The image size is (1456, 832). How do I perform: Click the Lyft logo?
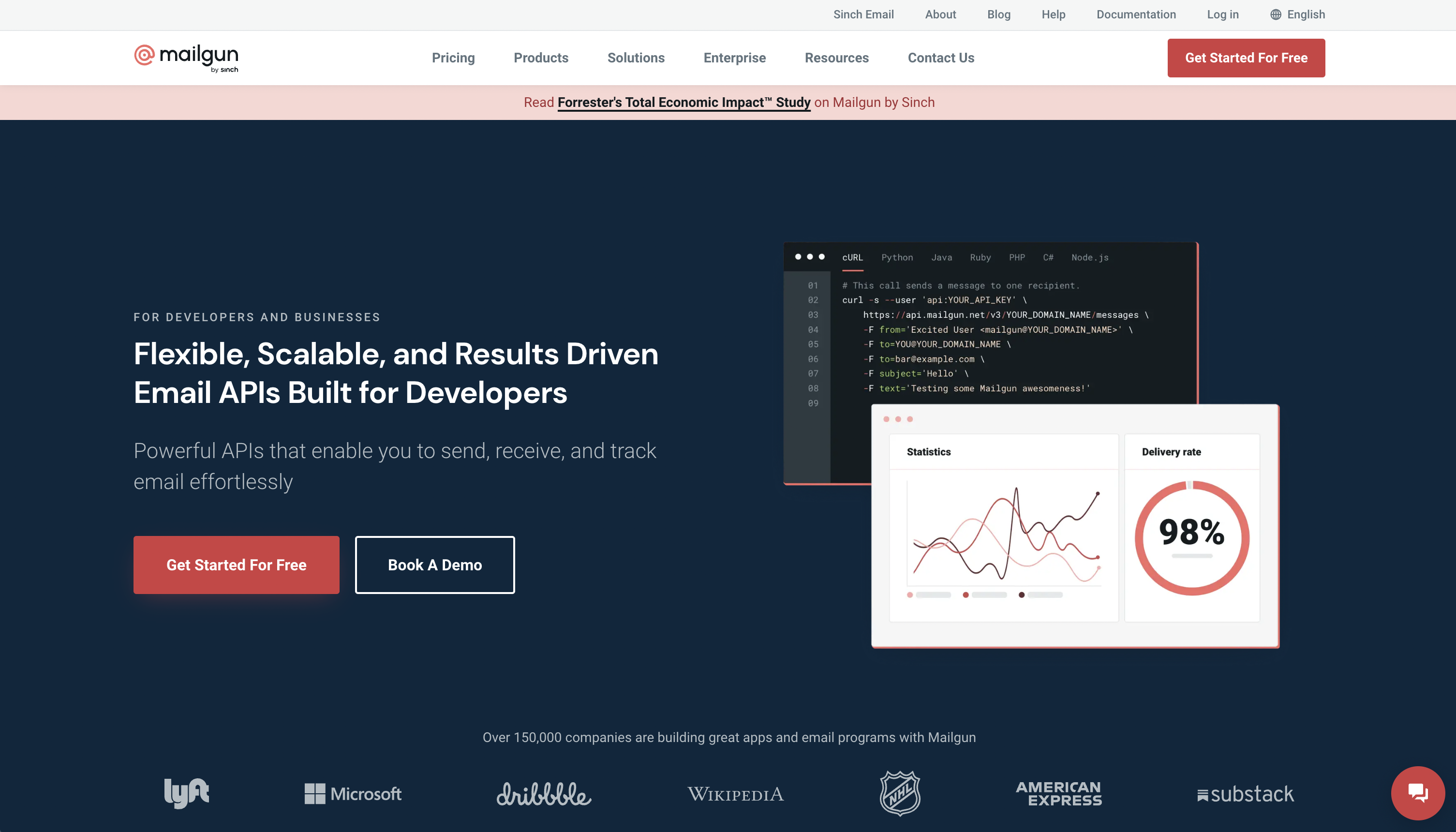pyautogui.click(x=186, y=793)
